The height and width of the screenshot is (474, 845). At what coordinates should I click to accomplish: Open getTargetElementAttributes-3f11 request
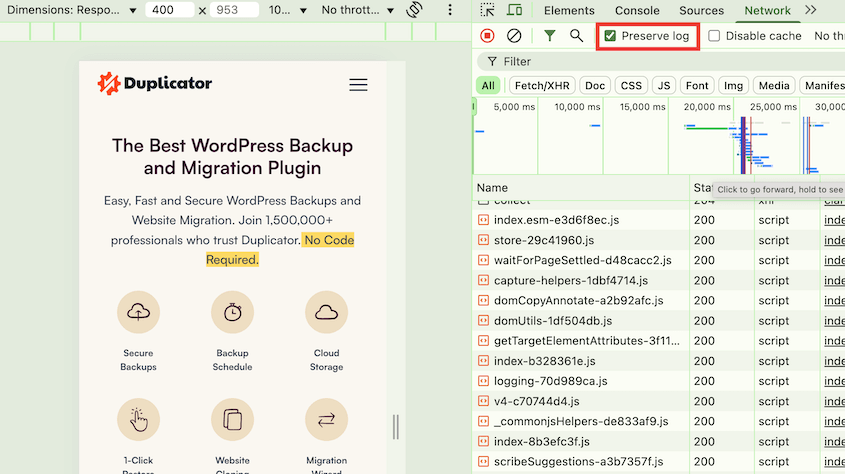click(x=586, y=341)
